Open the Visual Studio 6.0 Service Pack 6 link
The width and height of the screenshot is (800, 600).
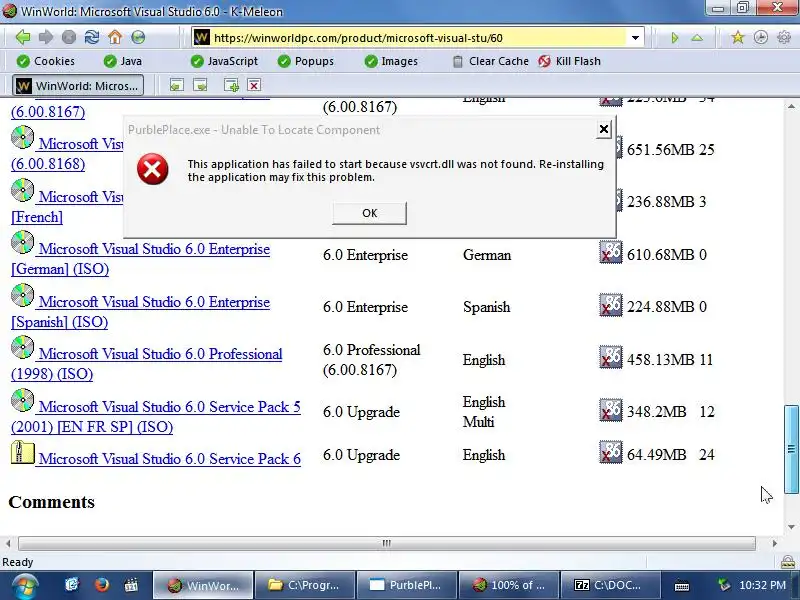pos(169,459)
